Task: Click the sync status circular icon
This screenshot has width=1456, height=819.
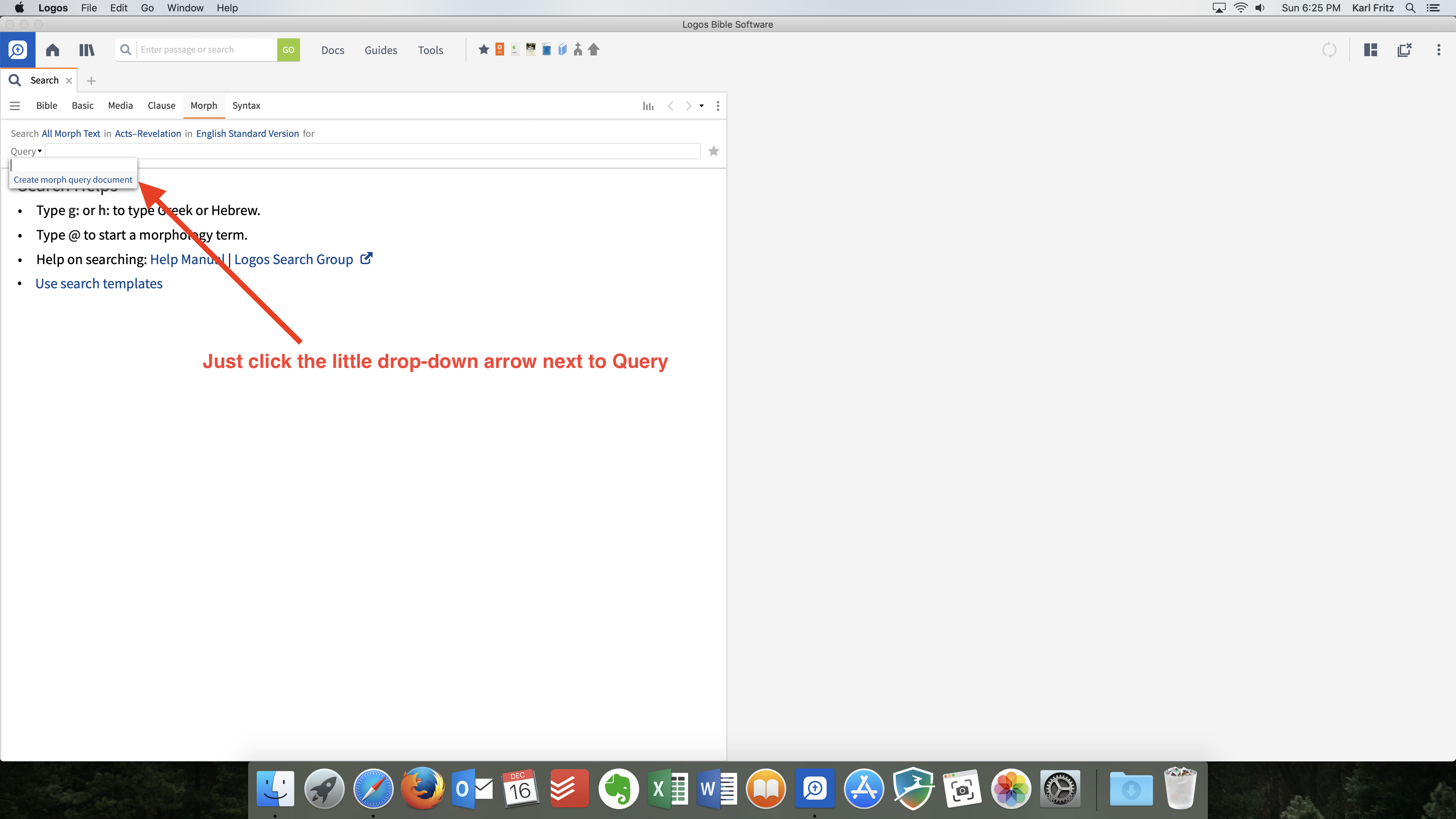Action: tap(1329, 50)
